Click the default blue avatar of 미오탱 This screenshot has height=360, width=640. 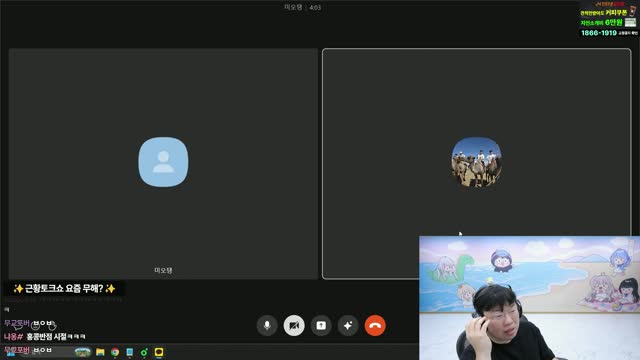tap(163, 162)
